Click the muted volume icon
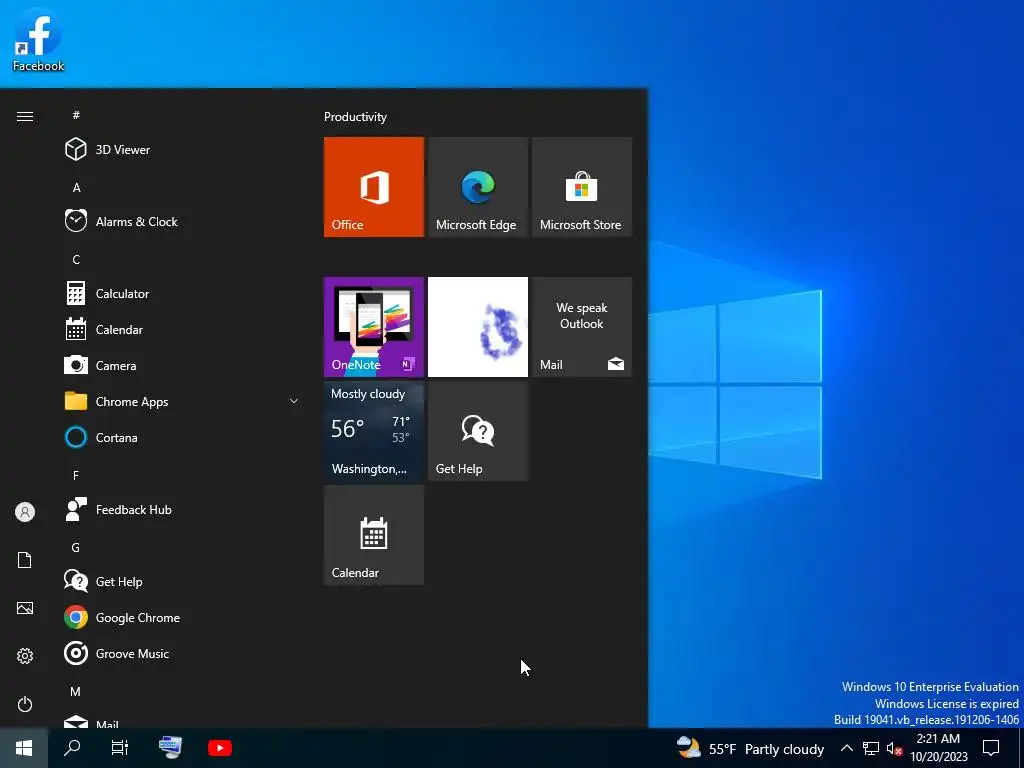This screenshot has height=768, width=1024. 894,748
